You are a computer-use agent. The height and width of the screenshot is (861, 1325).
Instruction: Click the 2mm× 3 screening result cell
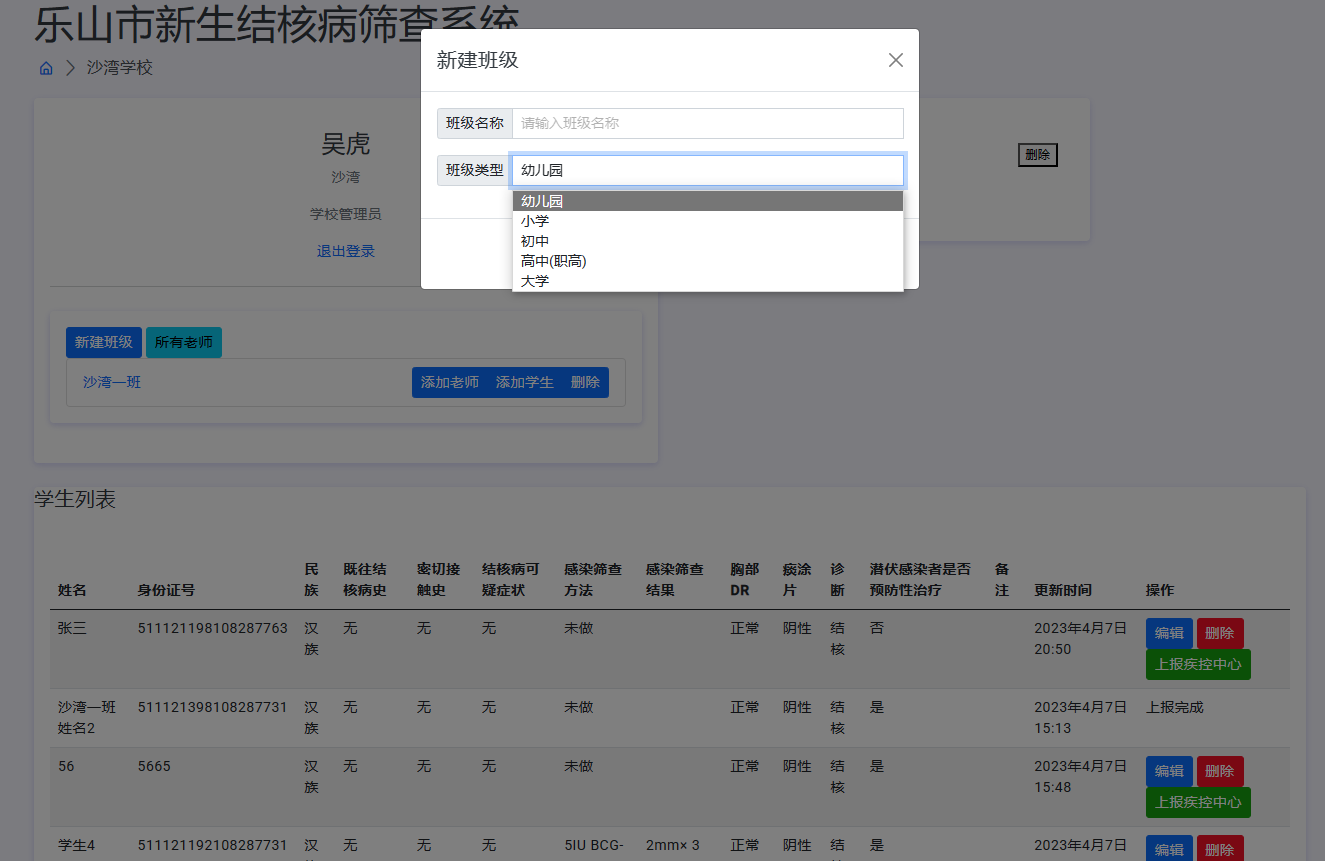point(673,845)
